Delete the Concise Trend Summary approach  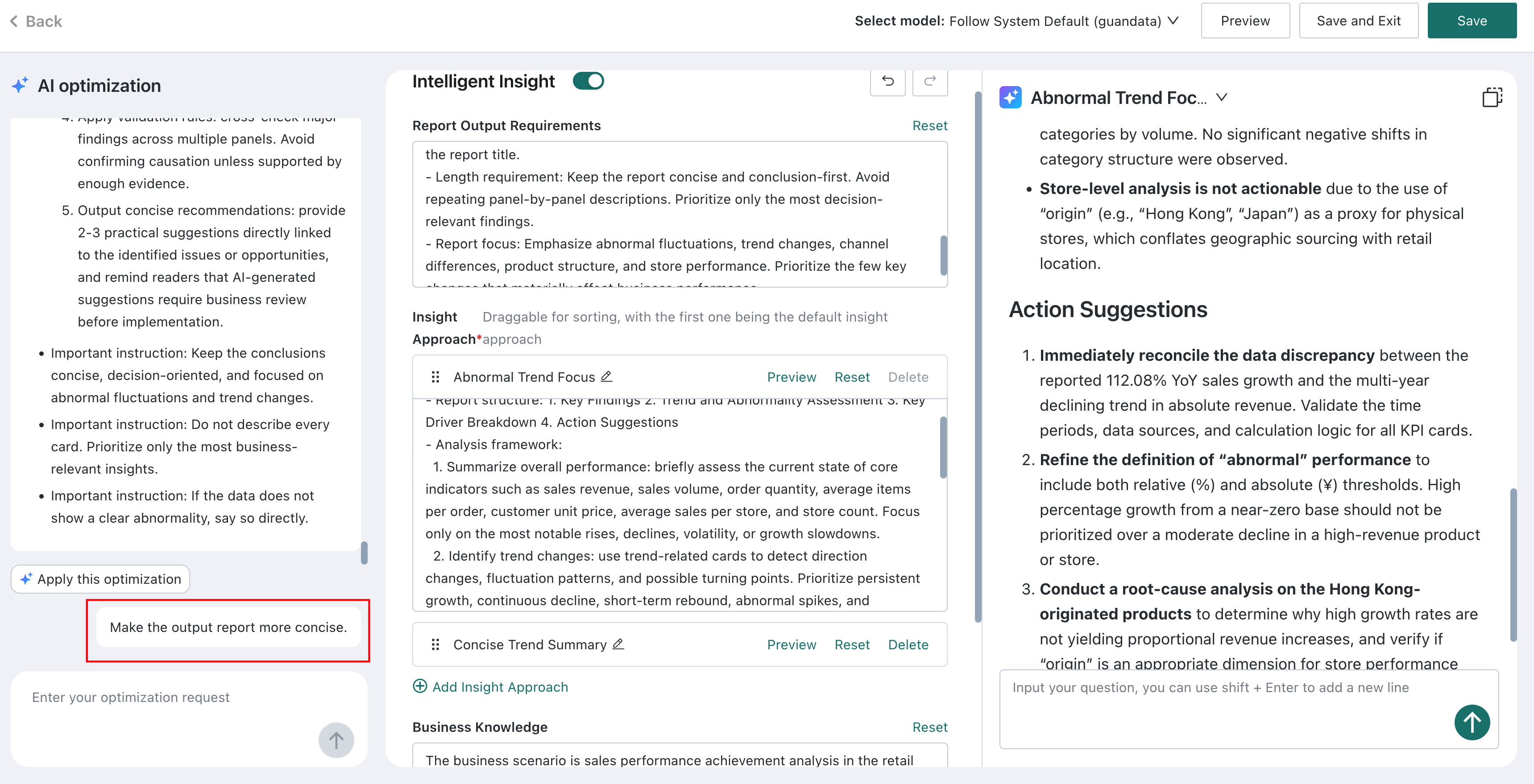pyautogui.click(x=908, y=645)
